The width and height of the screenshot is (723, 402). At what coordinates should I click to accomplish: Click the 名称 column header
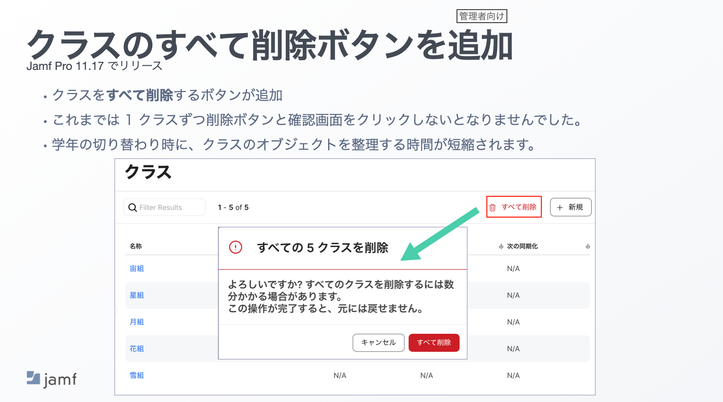pyautogui.click(x=136, y=246)
